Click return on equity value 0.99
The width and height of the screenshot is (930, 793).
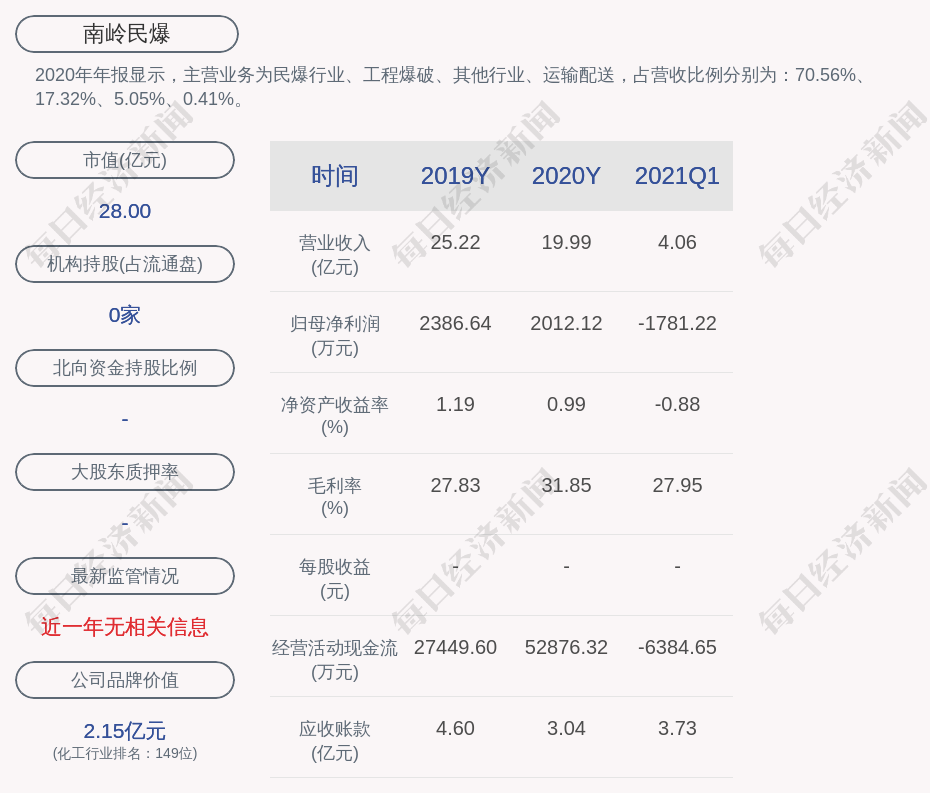[x=566, y=405]
